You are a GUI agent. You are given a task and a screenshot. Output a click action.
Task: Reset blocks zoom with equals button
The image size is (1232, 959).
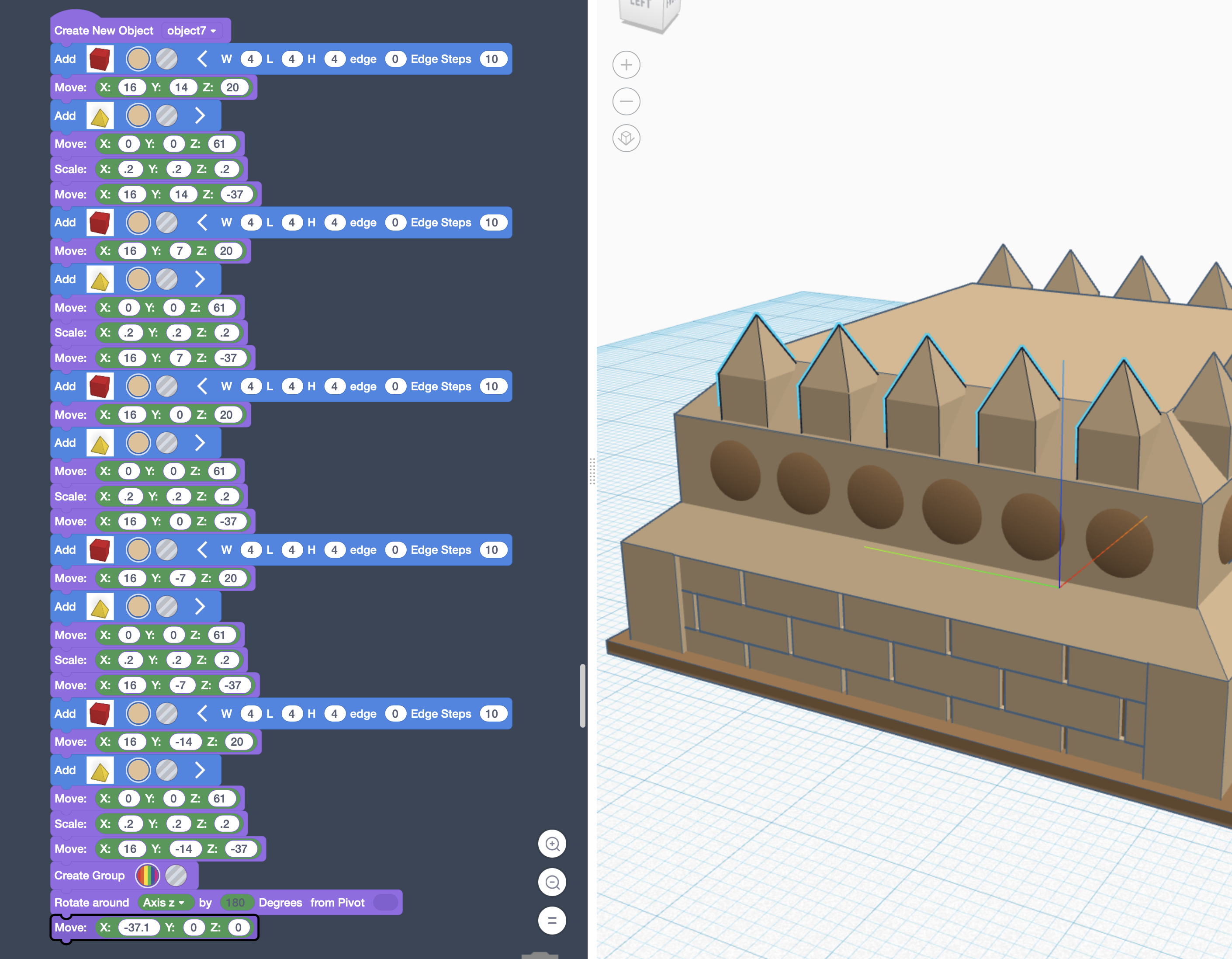552,921
